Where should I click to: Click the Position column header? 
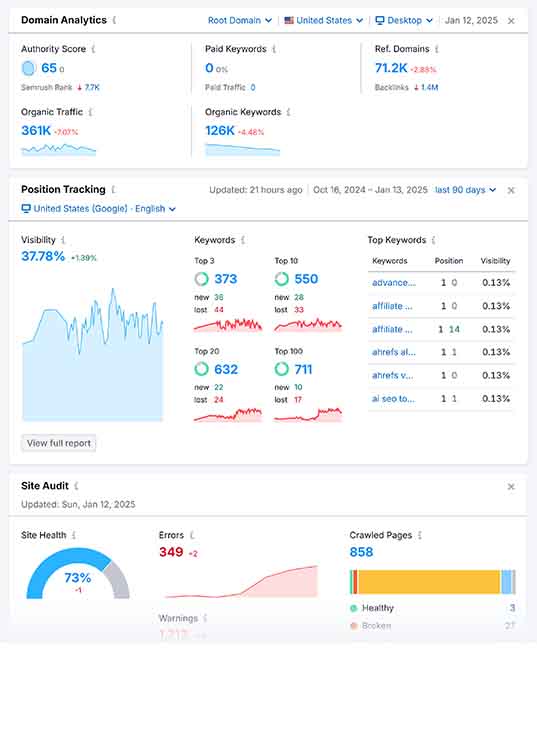coord(449,261)
